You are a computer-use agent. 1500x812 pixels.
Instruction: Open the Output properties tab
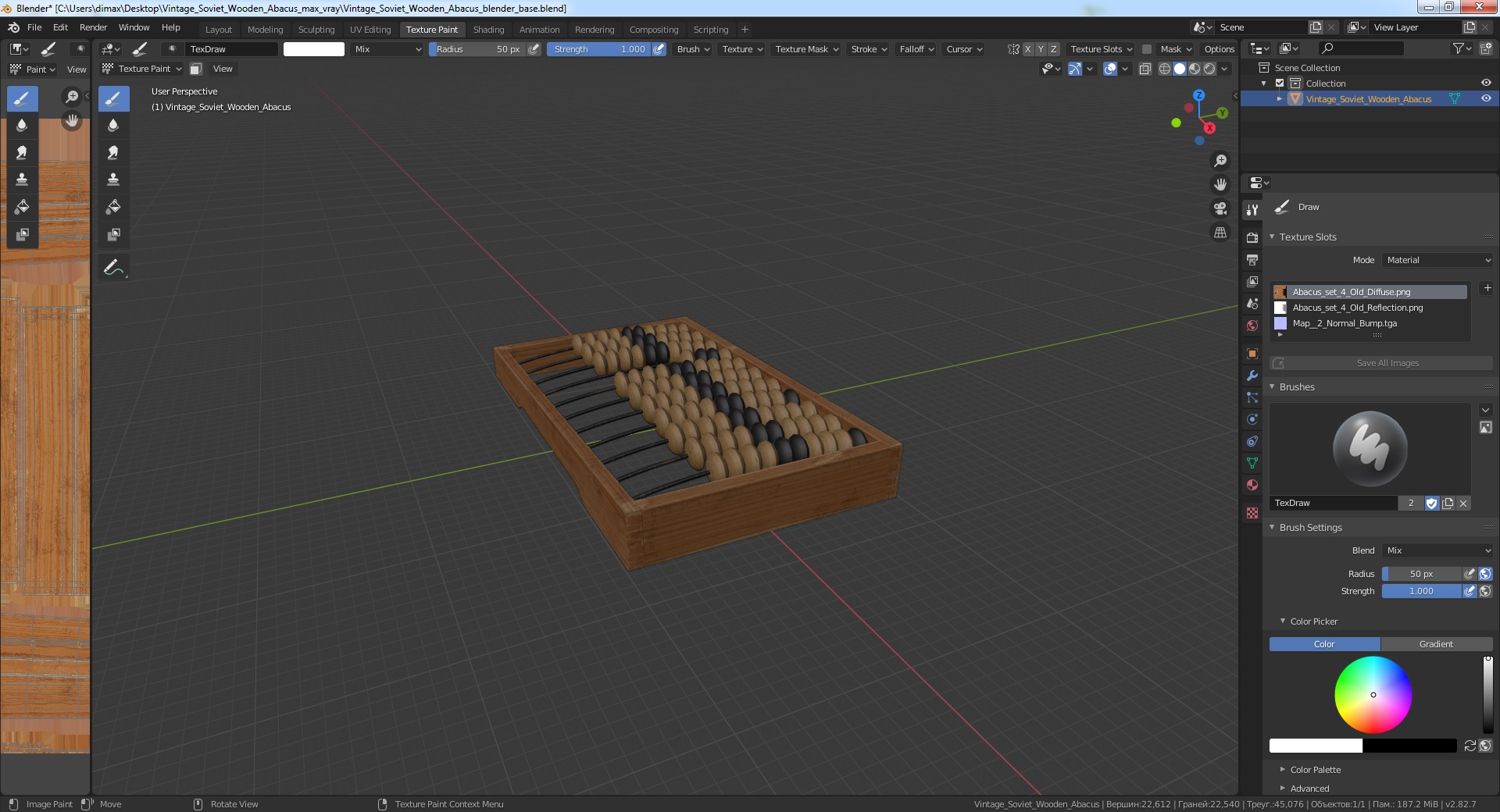1252,259
